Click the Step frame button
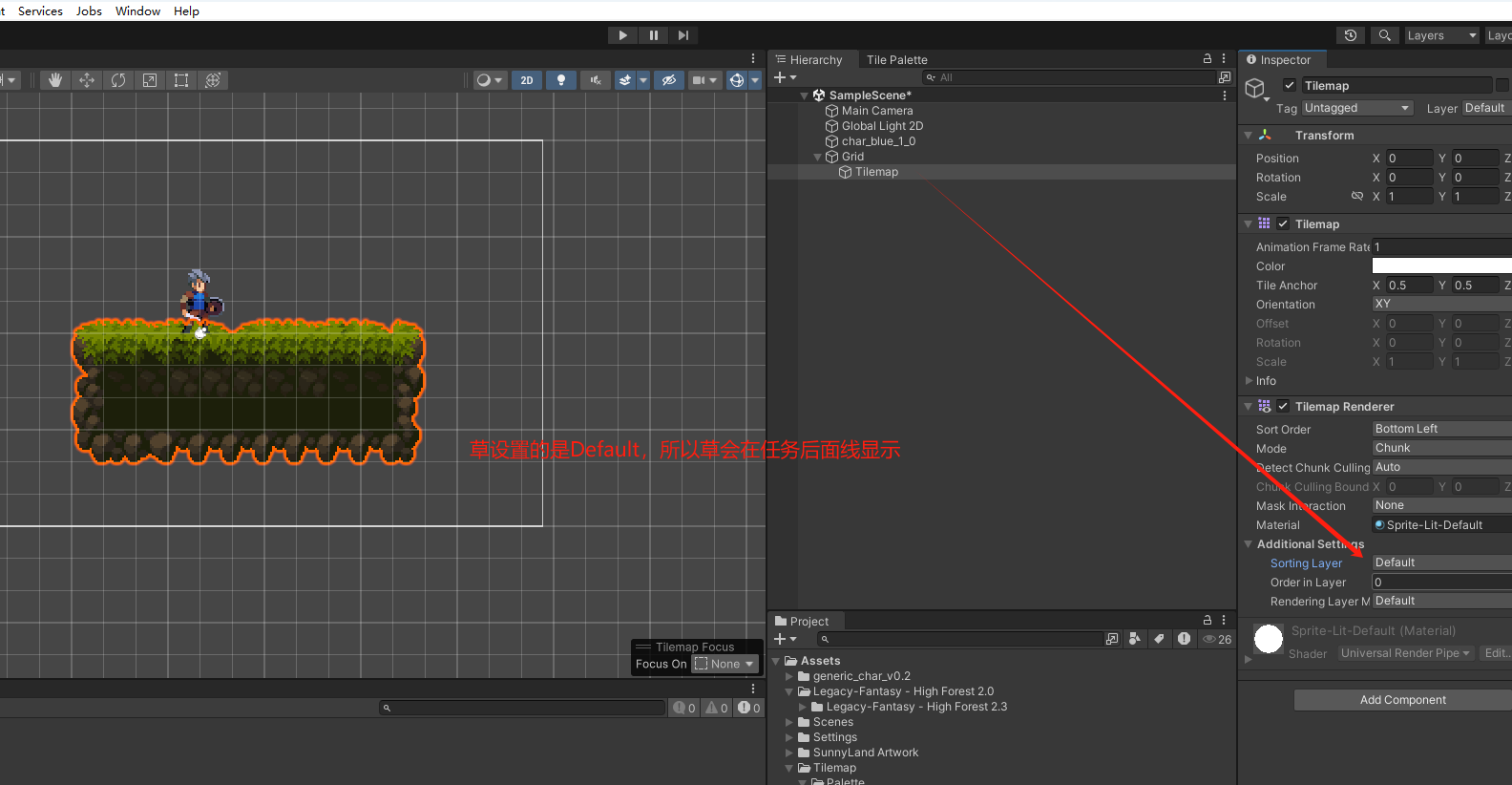This screenshot has height=785, width=1512. pos(683,35)
